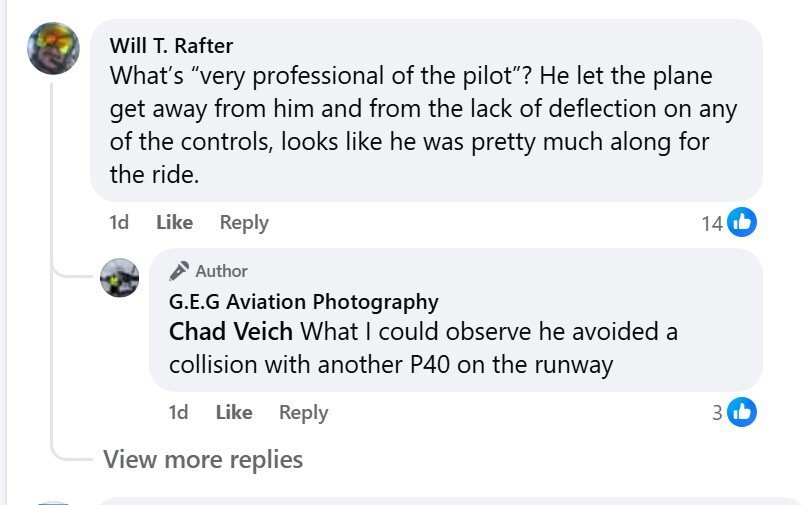View the 3 reactions count
Screen dimensions: 802x505
[x=717, y=411]
